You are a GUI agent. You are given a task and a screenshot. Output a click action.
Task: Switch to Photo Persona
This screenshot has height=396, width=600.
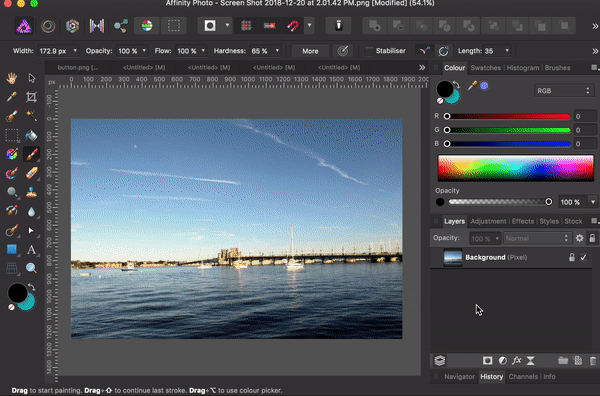23,26
